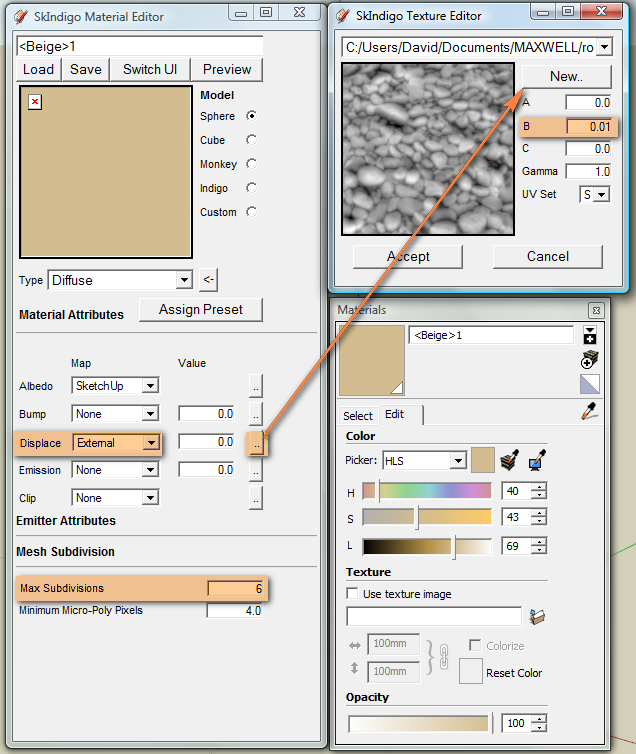Expand the color Picker HLS dropdown
This screenshot has width=636, height=754.
coord(458,461)
